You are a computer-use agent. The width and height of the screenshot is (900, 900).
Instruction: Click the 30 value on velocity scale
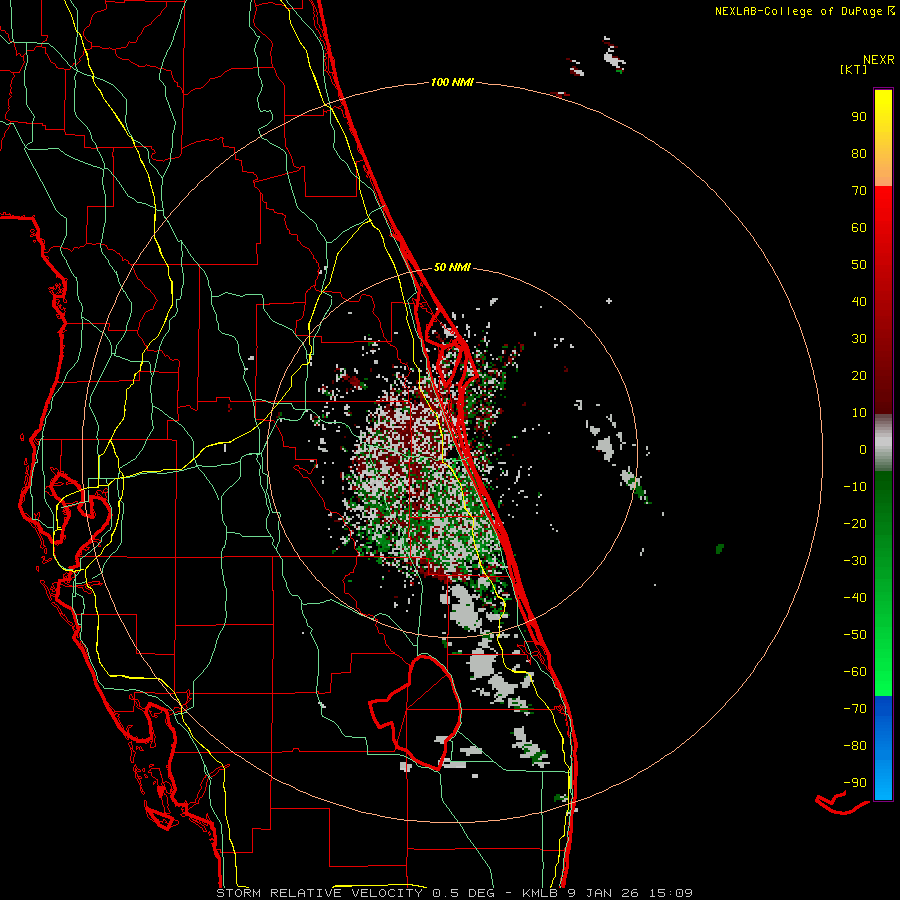[x=859, y=339]
